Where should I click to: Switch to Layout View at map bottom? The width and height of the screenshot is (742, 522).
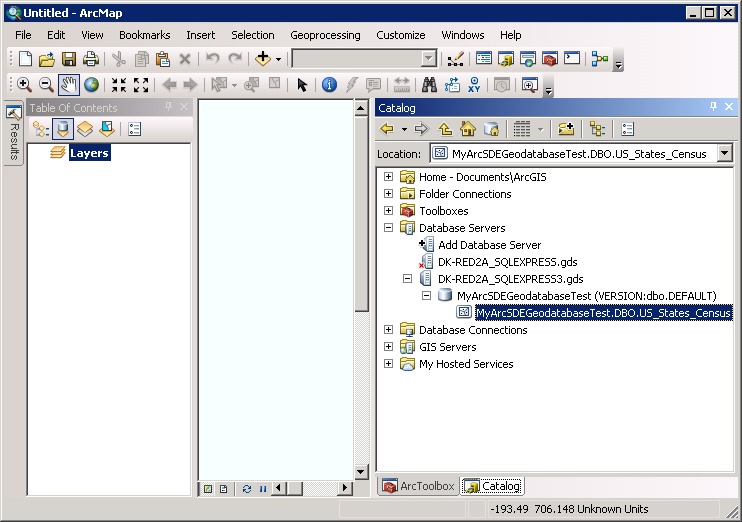click(x=224, y=489)
